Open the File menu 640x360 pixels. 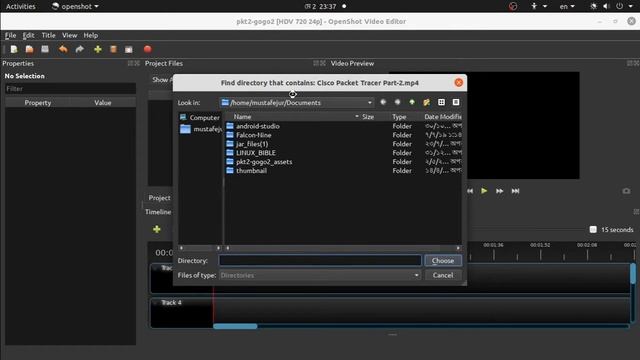[10, 36]
